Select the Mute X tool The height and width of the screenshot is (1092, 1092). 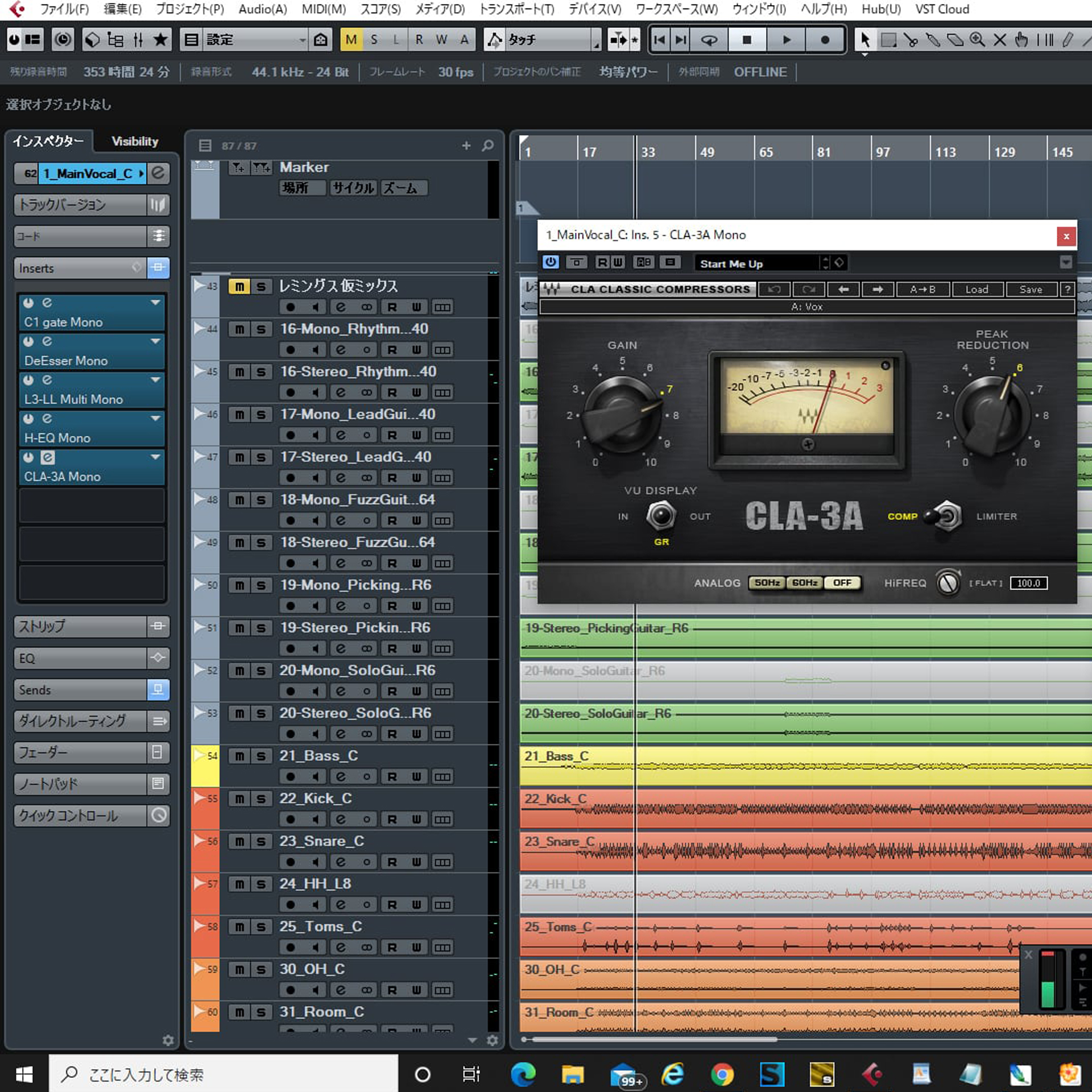pos(999,40)
